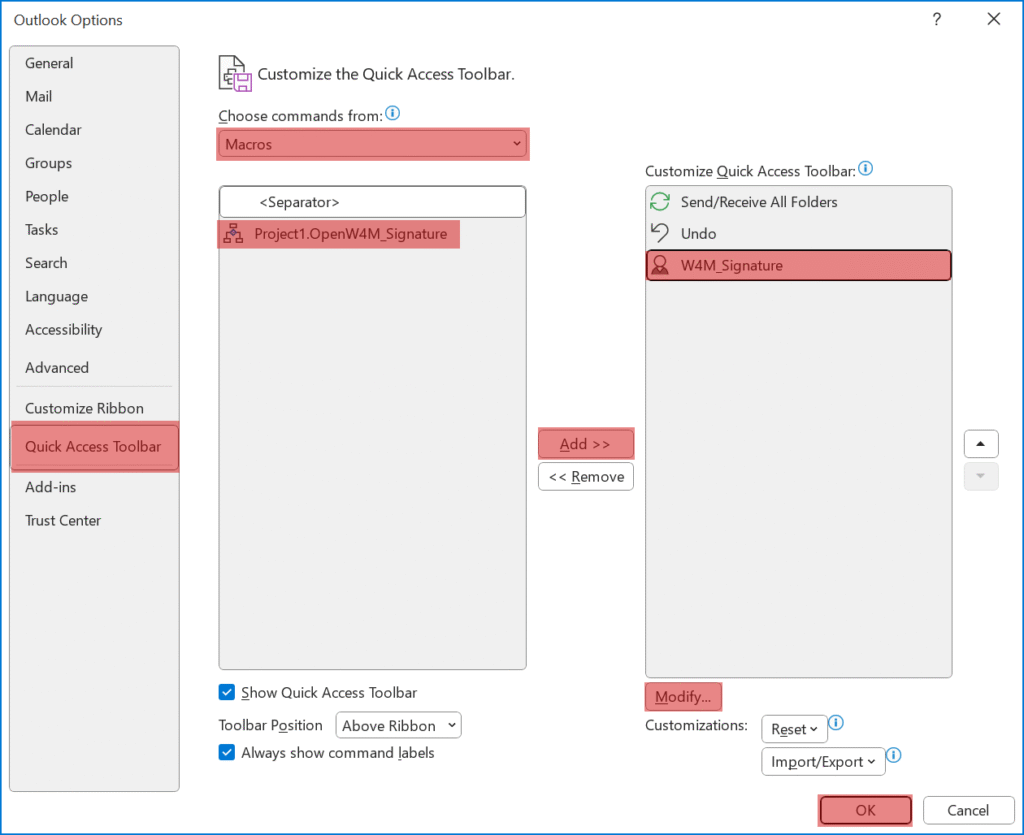Expand the Toolbar Position dropdown

pos(398,726)
